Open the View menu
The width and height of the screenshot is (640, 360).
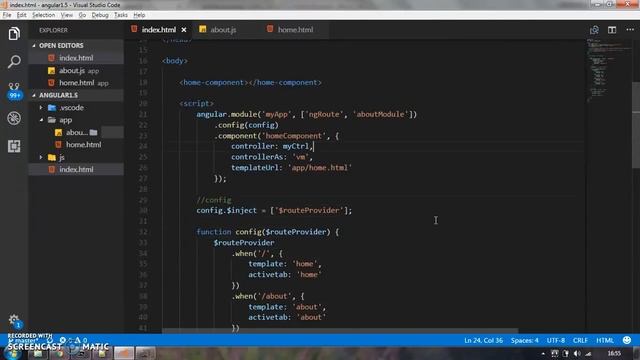67,15
